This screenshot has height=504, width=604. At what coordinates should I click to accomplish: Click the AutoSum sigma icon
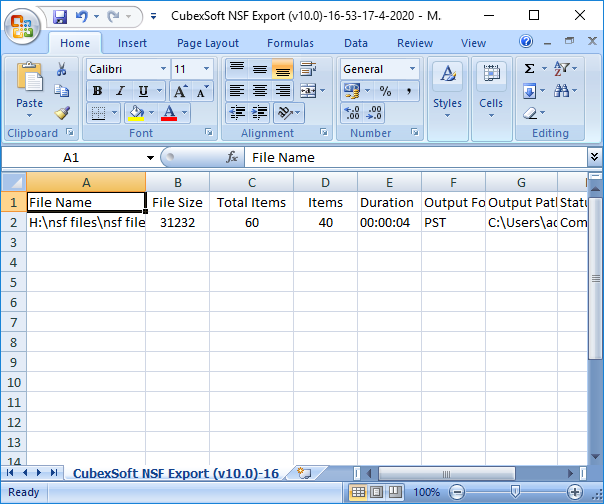click(x=529, y=69)
